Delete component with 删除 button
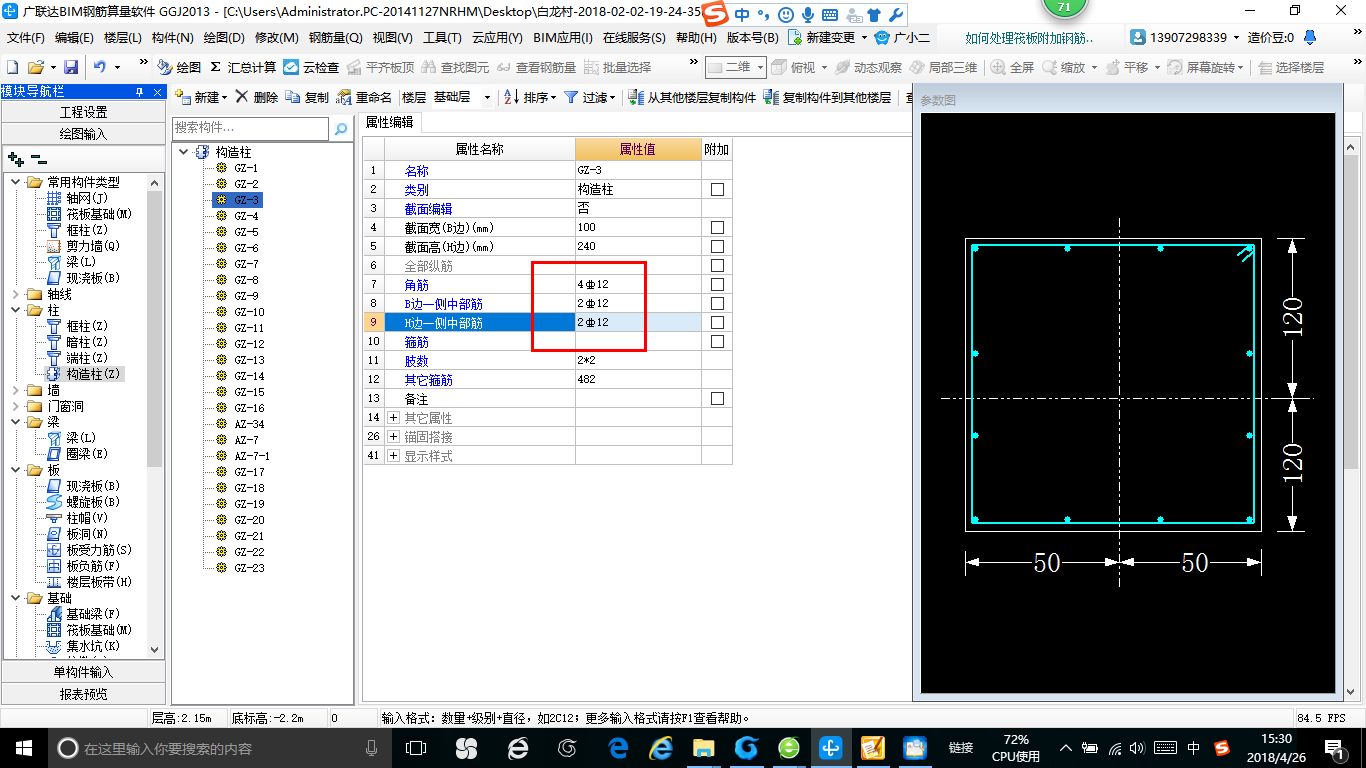This screenshot has width=1366, height=768. [257, 97]
